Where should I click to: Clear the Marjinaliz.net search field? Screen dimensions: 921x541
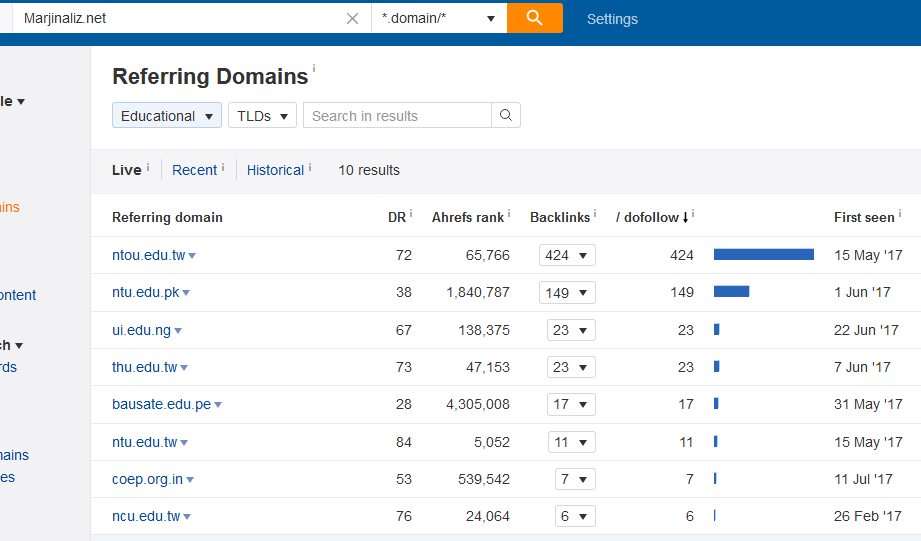tap(352, 18)
